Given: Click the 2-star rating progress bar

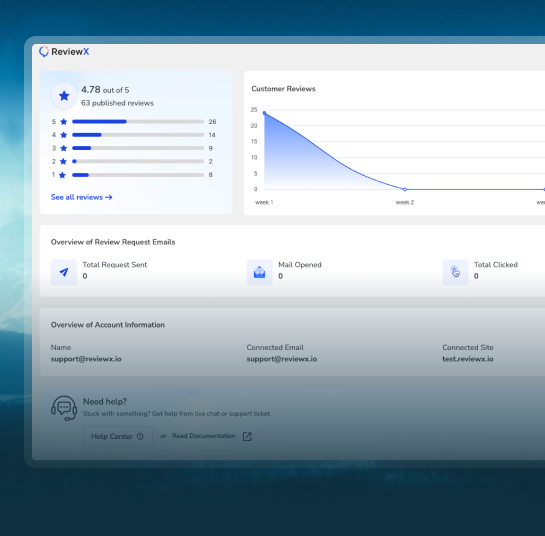Looking at the screenshot, I should [138, 161].
